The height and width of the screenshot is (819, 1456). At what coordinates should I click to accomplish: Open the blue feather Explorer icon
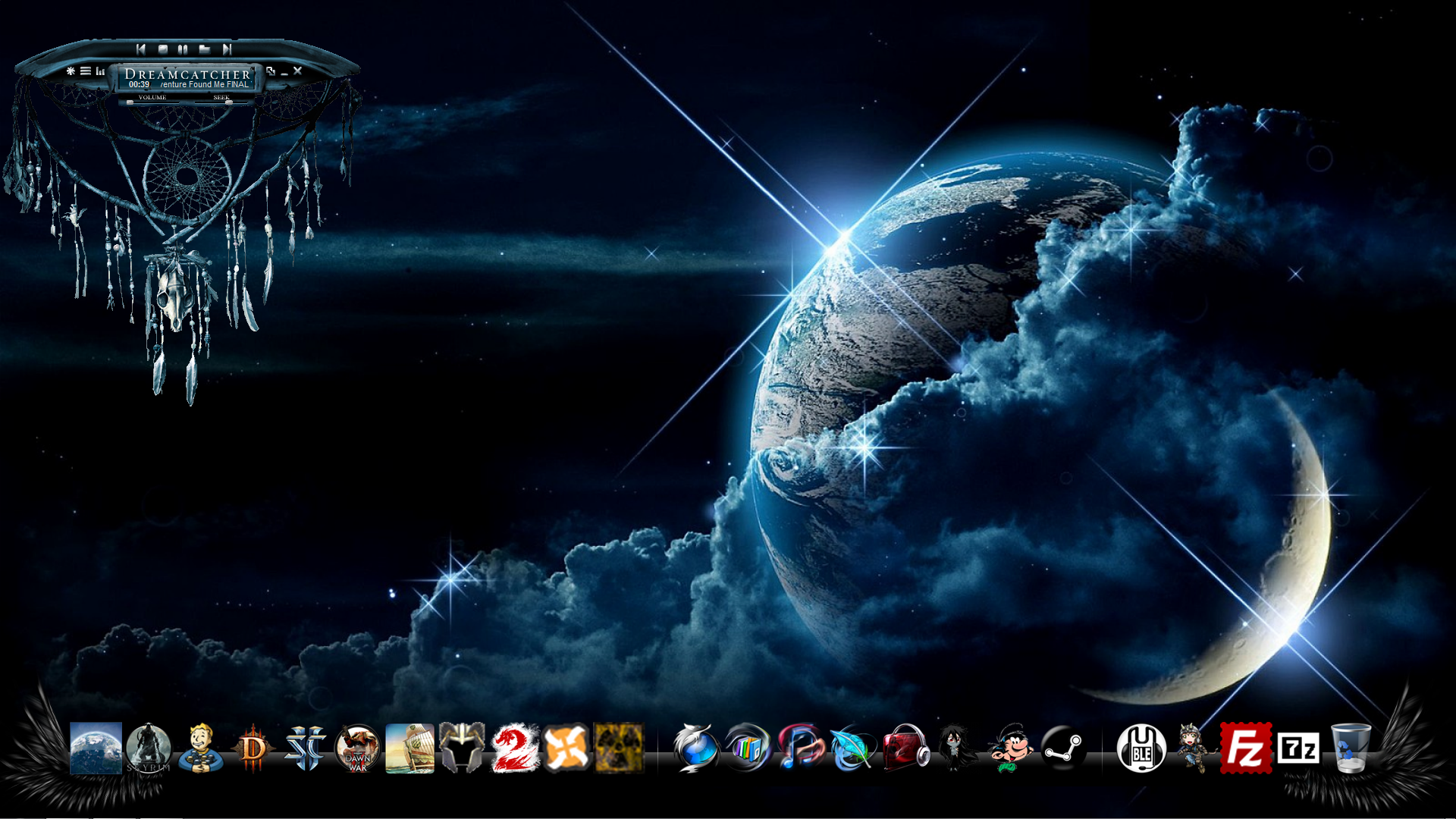pyautogui.click(x=853, y=748)
